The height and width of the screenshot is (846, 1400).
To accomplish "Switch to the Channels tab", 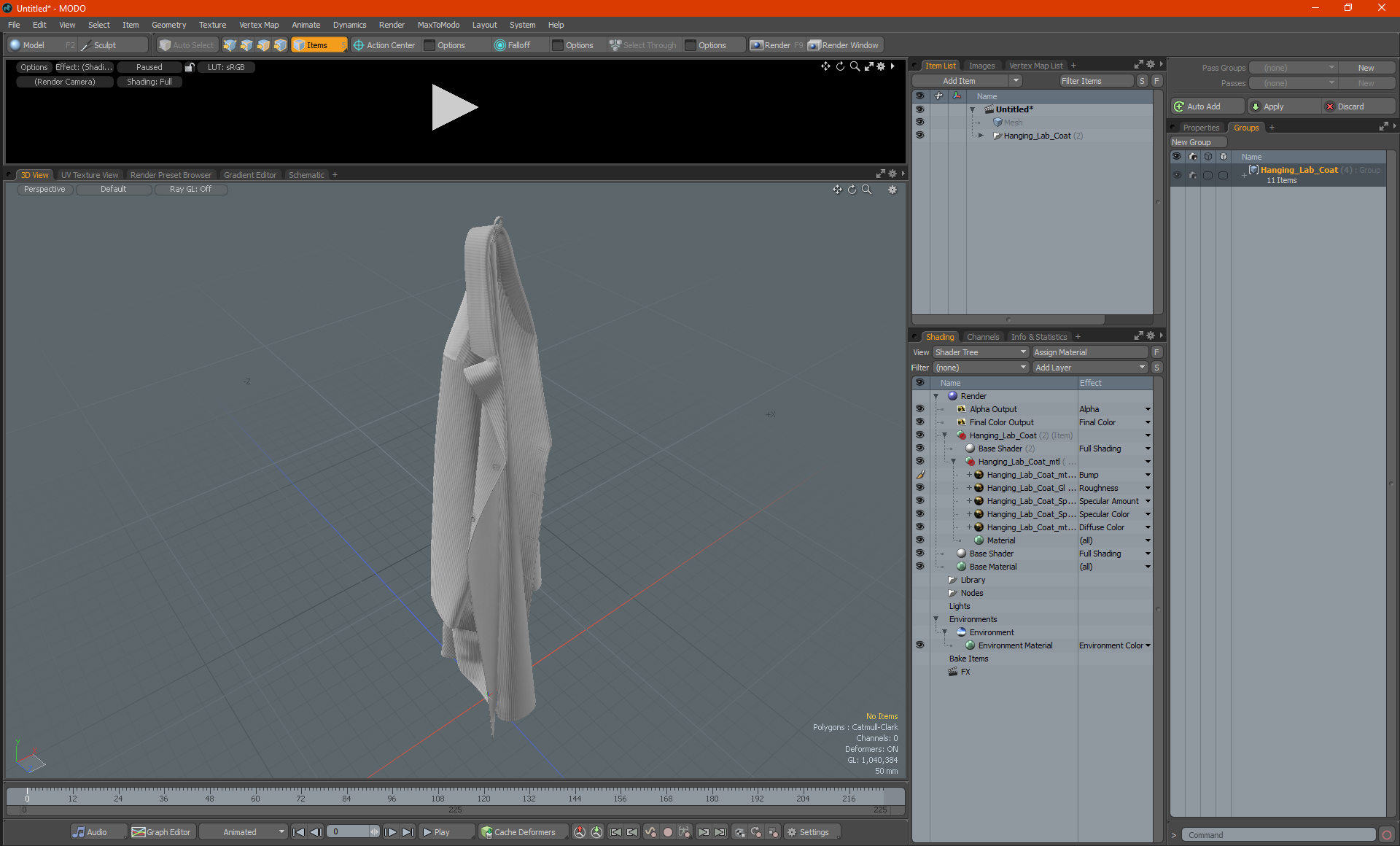I will pos(982,337).
